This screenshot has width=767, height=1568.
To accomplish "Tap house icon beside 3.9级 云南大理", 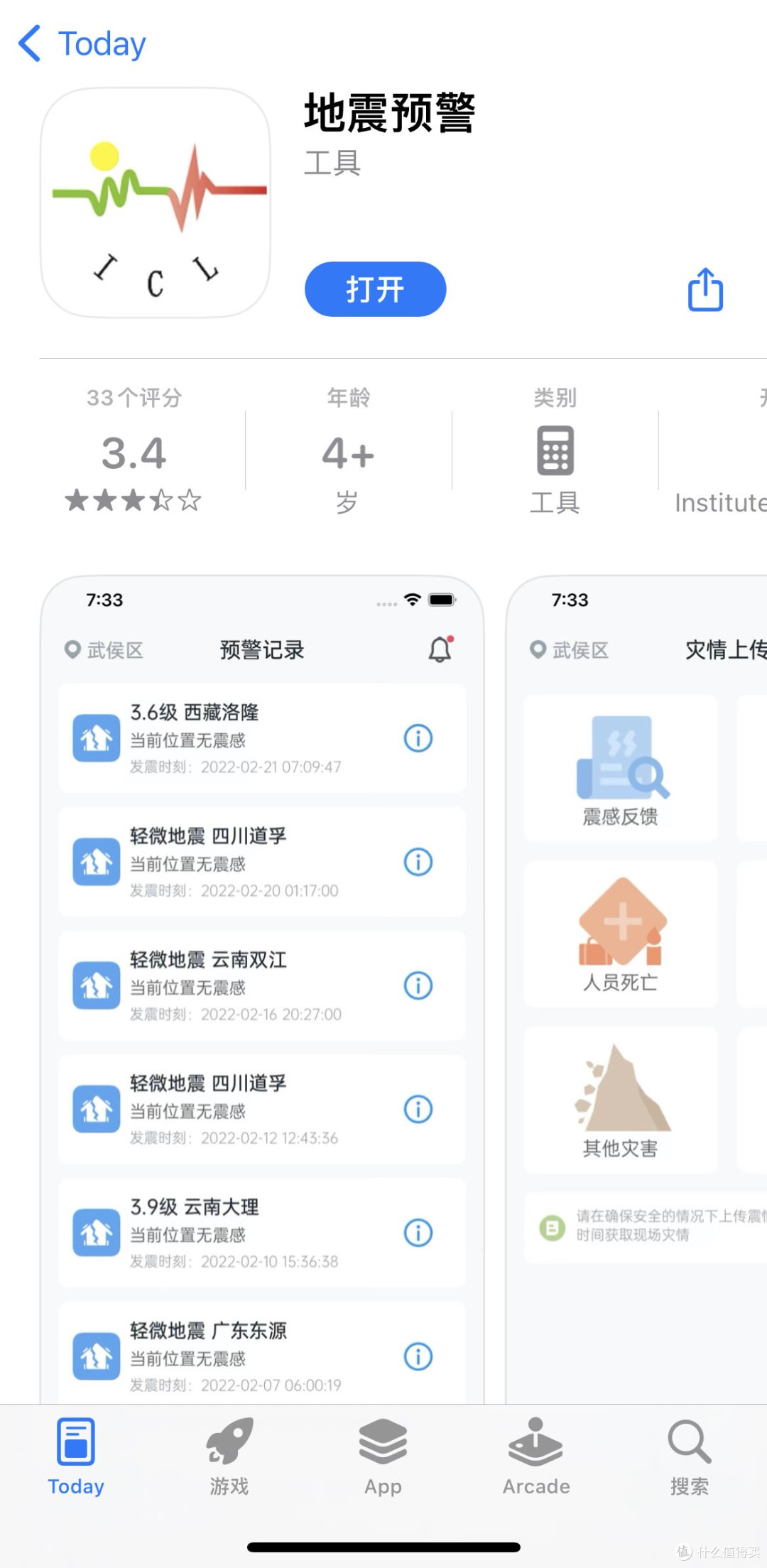I will [97, 1233].
